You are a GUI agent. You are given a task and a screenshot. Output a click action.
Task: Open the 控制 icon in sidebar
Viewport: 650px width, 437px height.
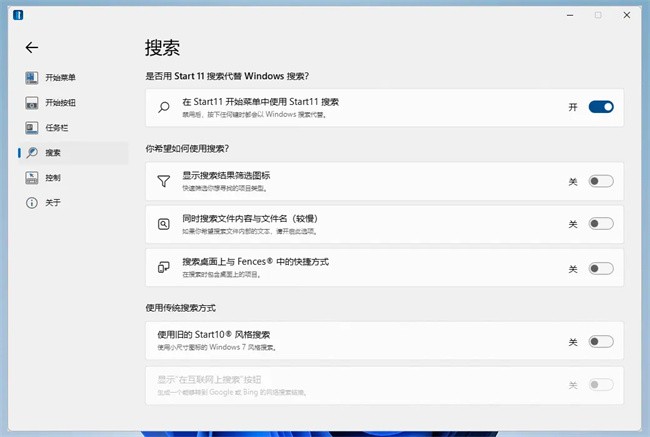[x=32, y=177]
